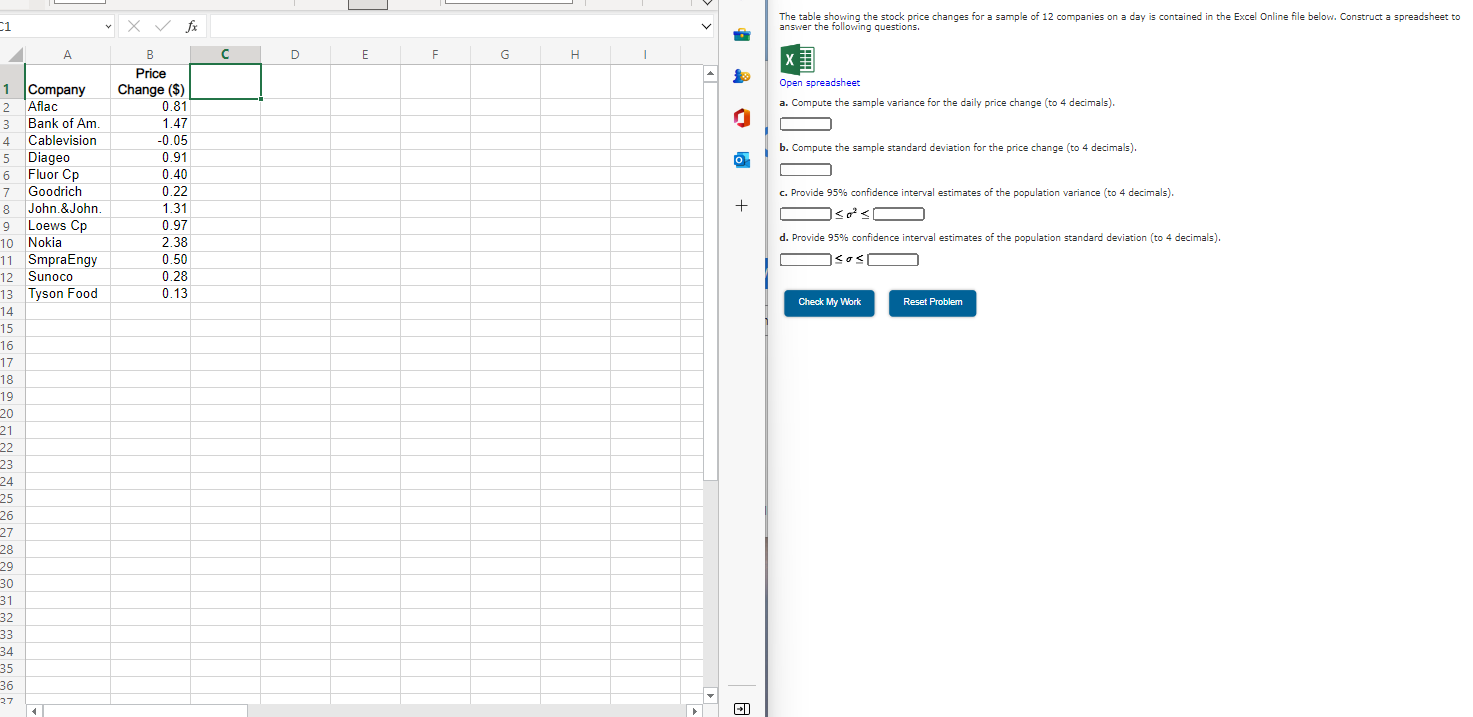Open the Outlook sidebar icon
Image resolution: width=1473 pixels, height=717 pixels.
coord(741,161)
